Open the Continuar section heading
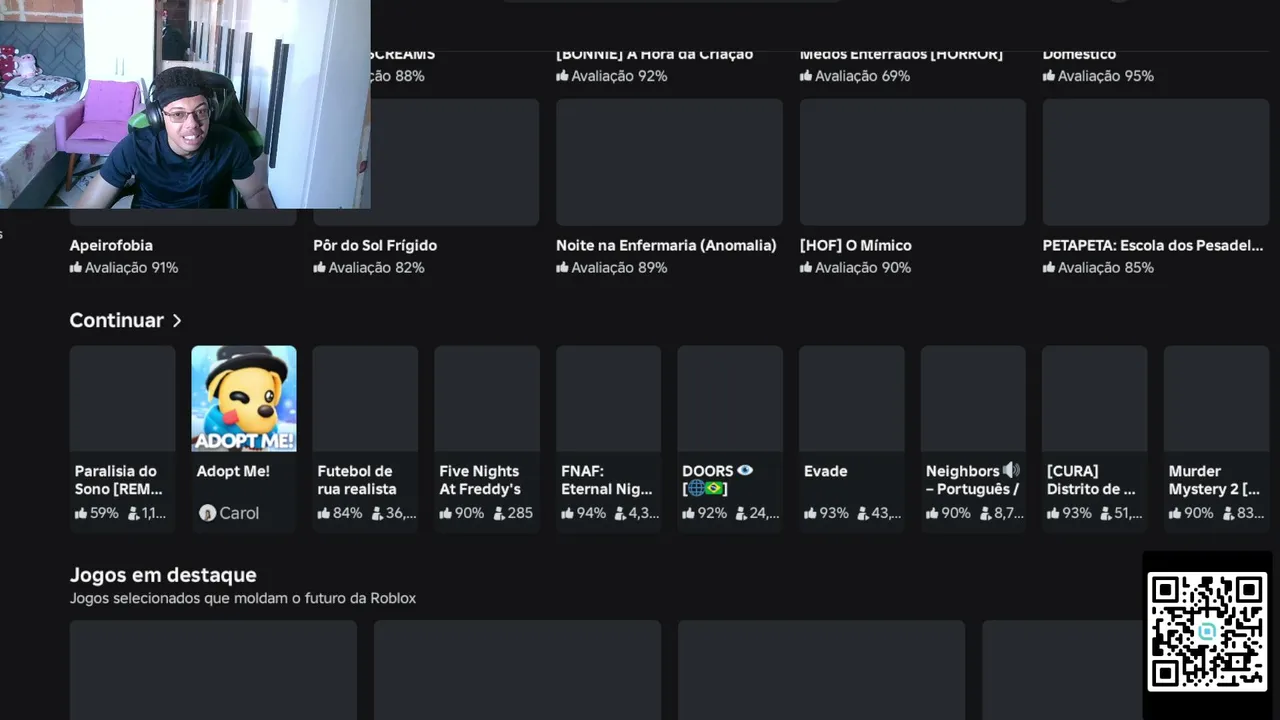Image resolution: width=1280 pixels, height=720 pixels. 116,320
